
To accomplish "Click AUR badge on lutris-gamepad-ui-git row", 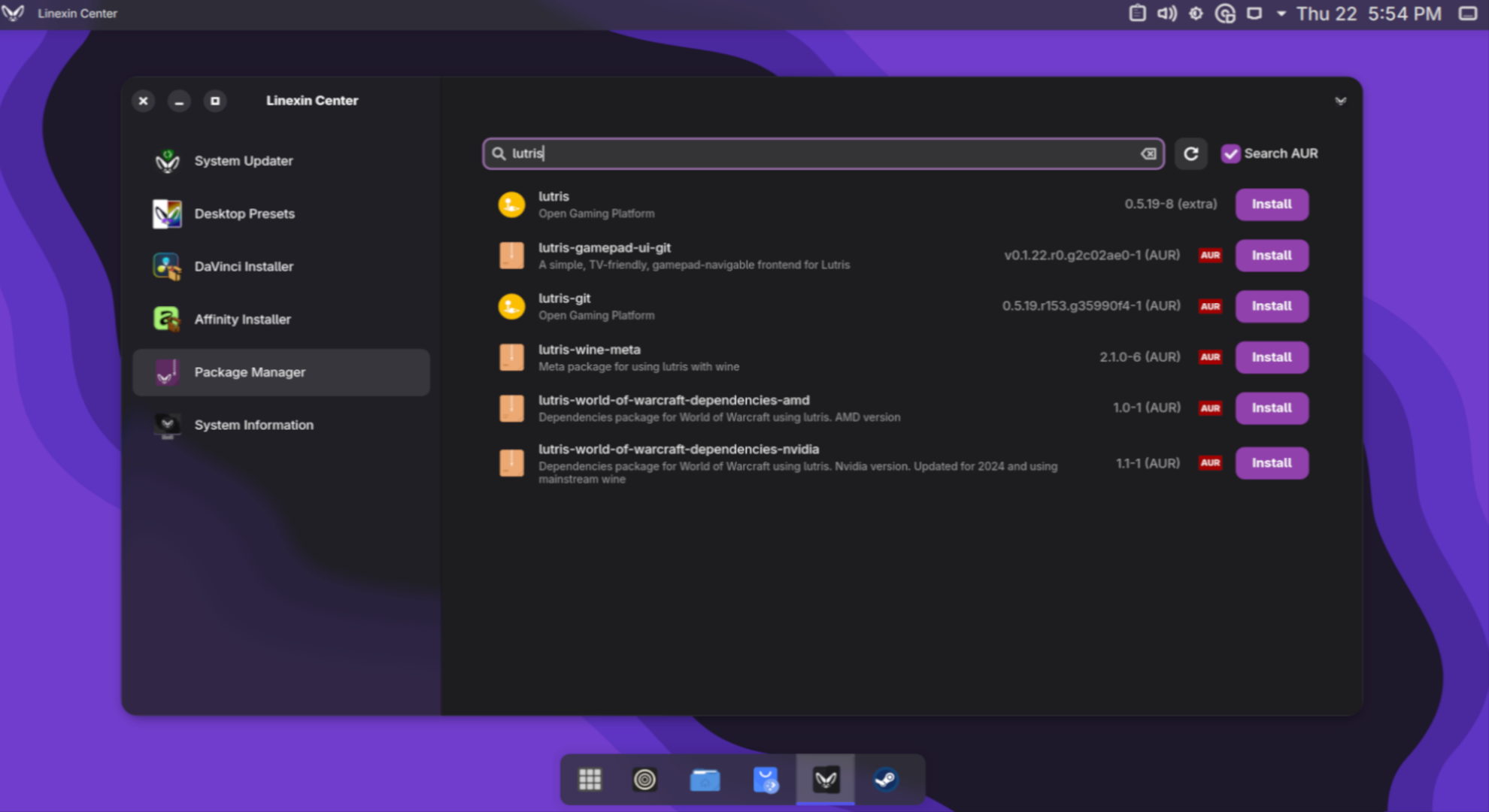I will coord(1210,256).
